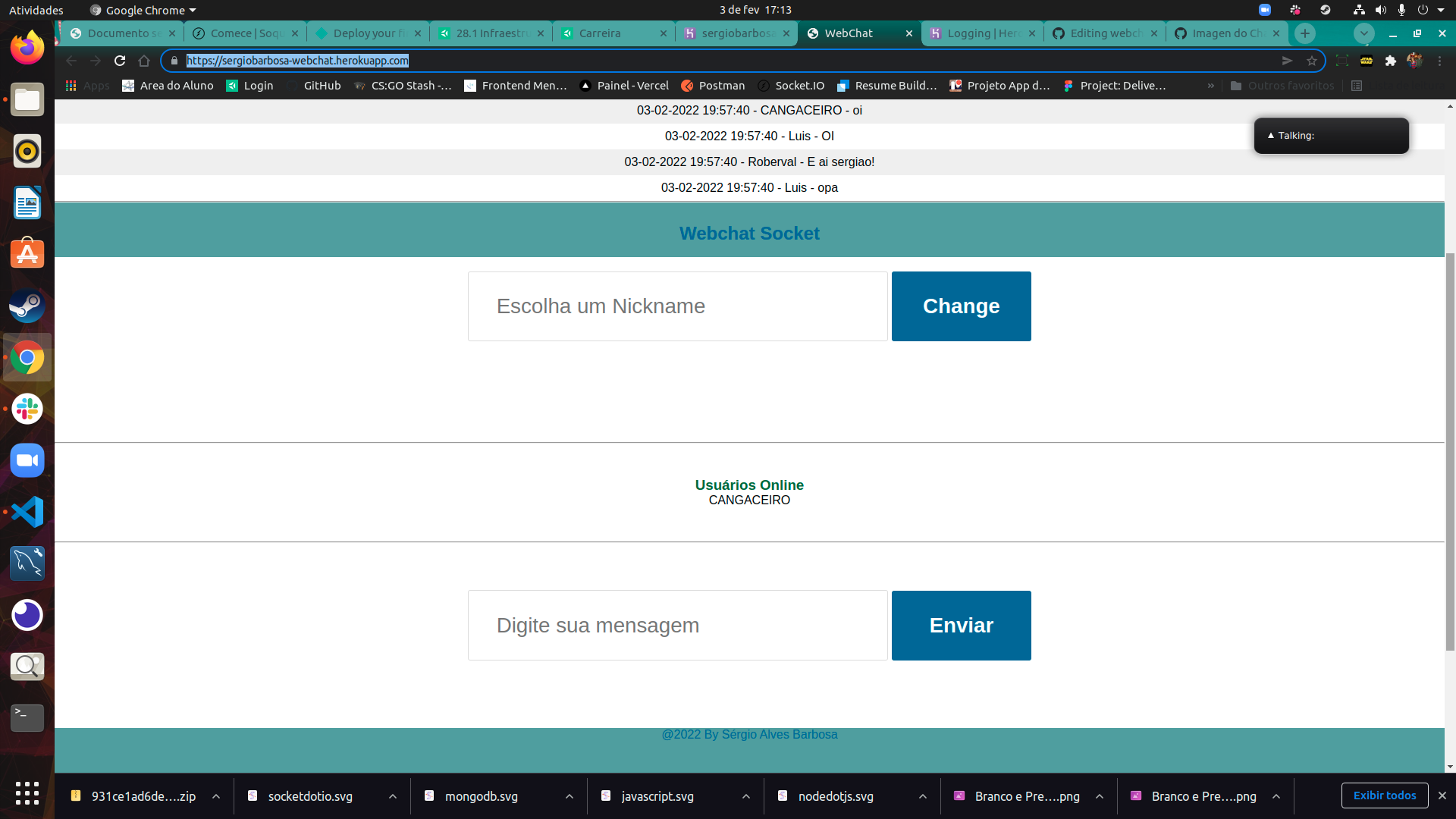Open the Chrome three-dot menu
The image size is (1456, 819).
(1439, 61)
